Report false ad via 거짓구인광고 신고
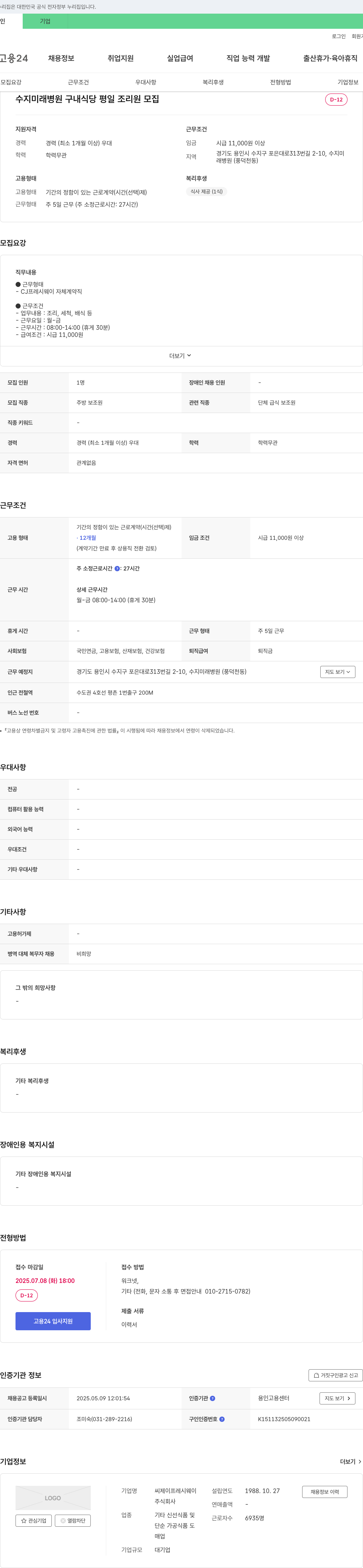 [x=336, y=1375]
